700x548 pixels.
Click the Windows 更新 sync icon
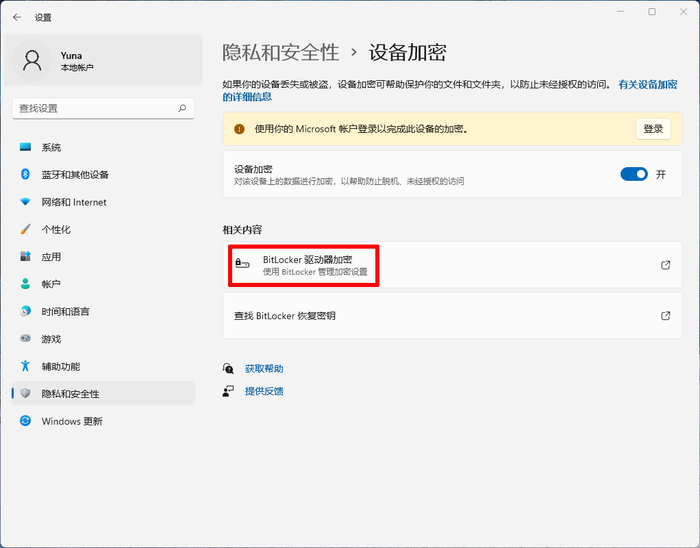[25, 420]
